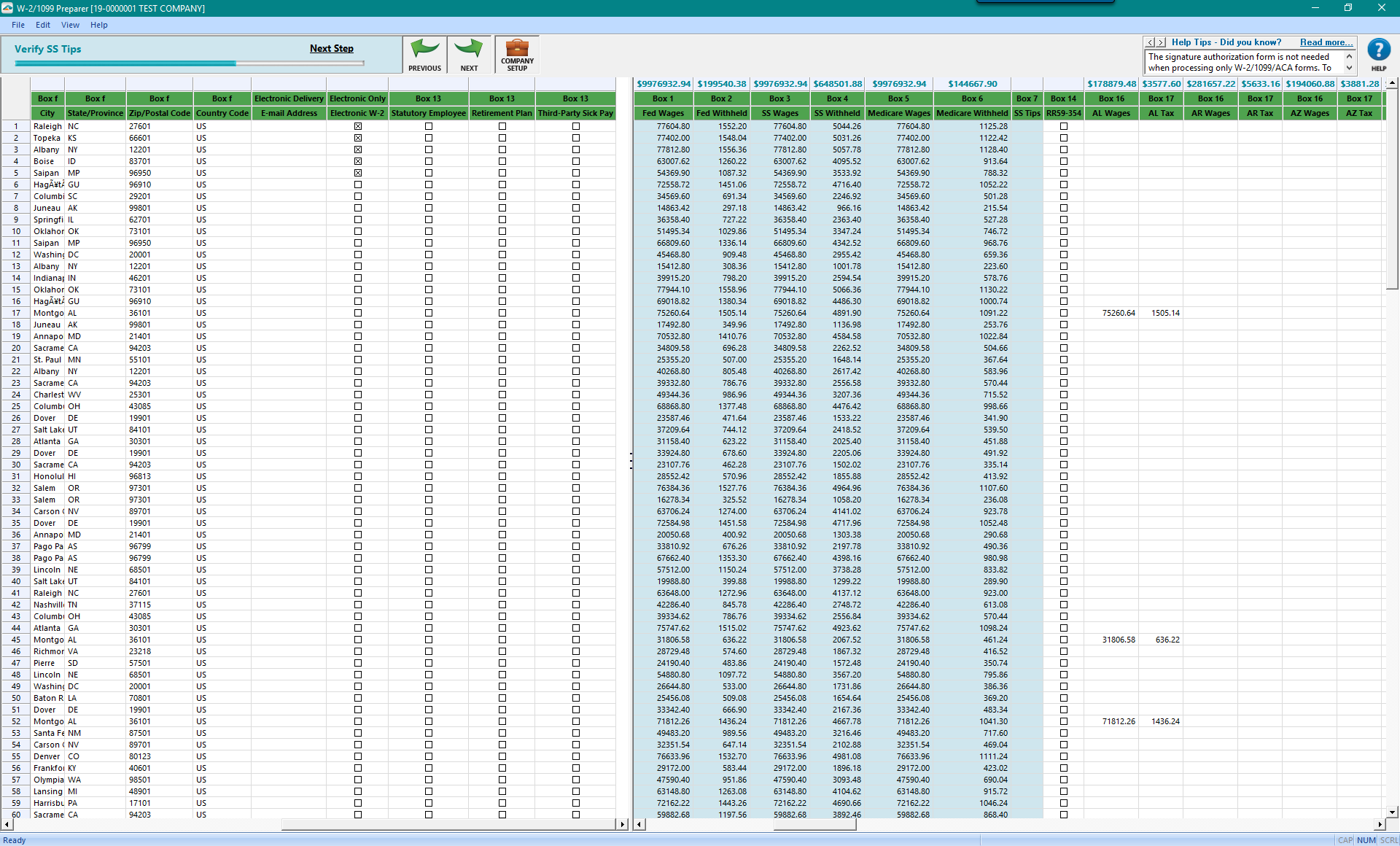Image resolution: width=1400 pixels, height=846 pixels.
Task: Click the Verify SS Tips progress bar
Action: coord(190,63)
